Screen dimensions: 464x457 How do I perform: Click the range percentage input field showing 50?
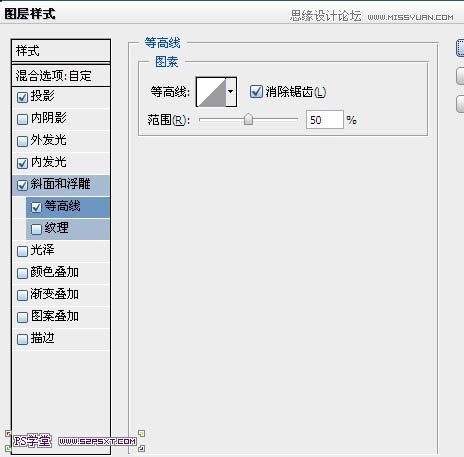tap(325, 120)
